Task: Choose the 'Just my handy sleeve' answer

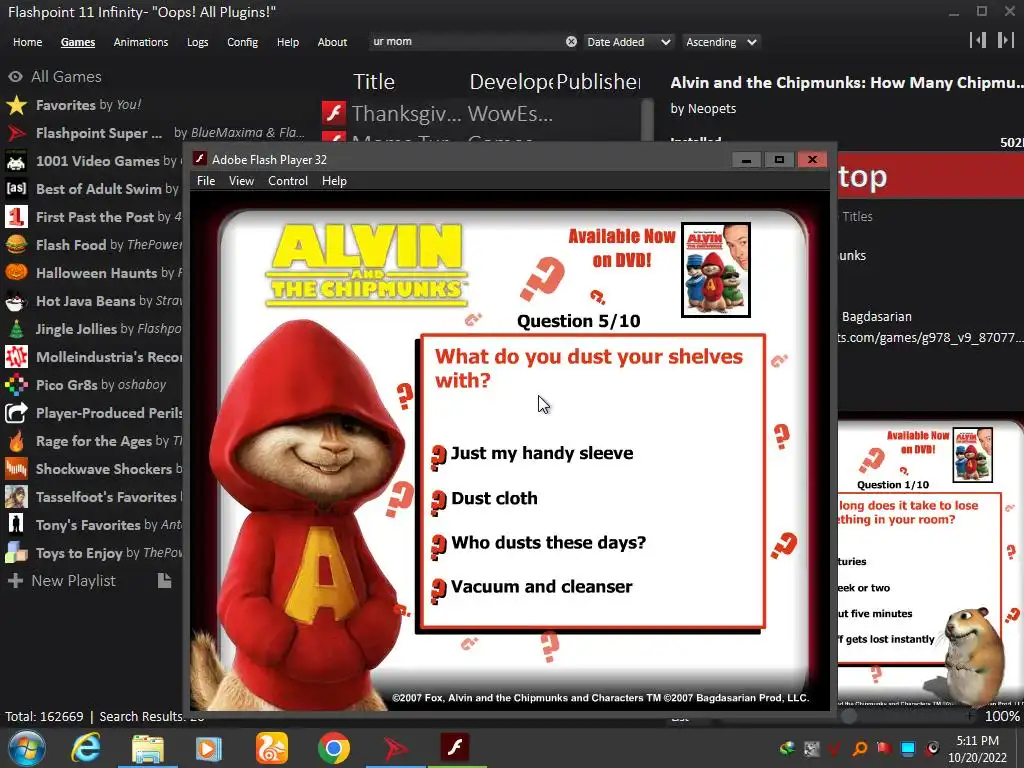Action: 542,453
